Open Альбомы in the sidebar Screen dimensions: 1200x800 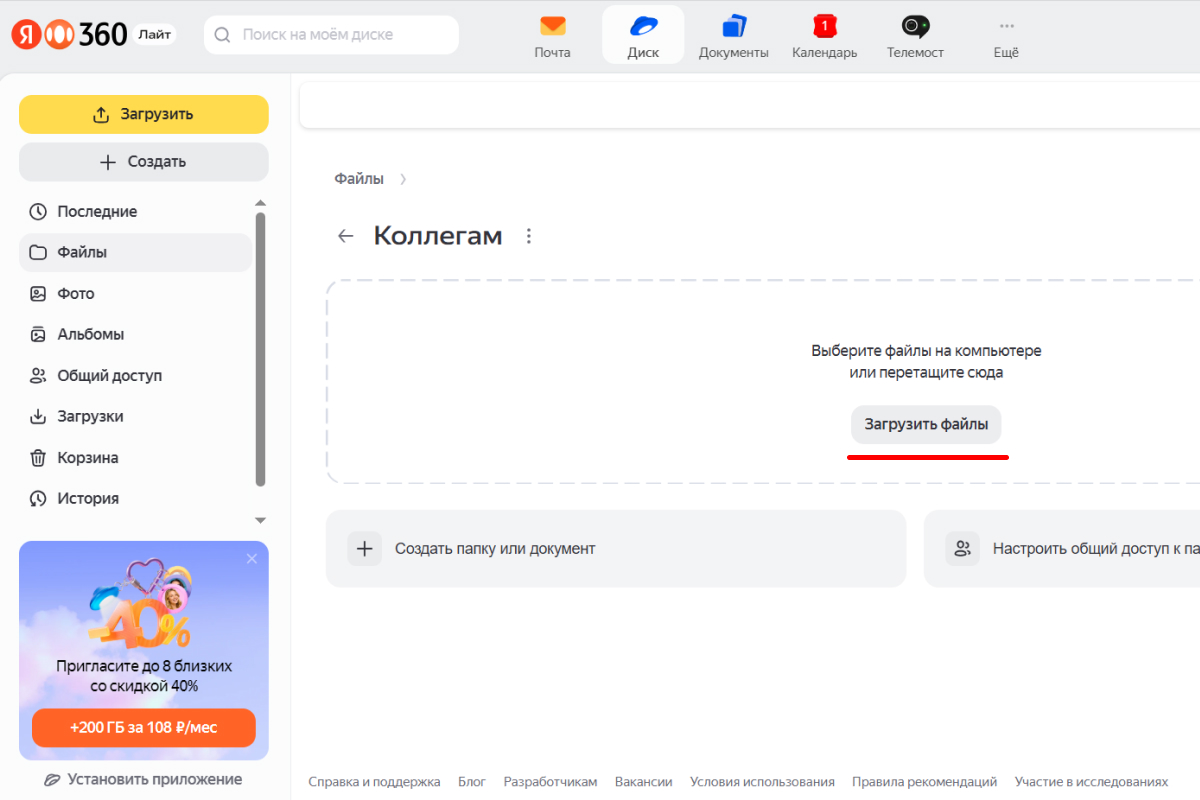[135, 335]
